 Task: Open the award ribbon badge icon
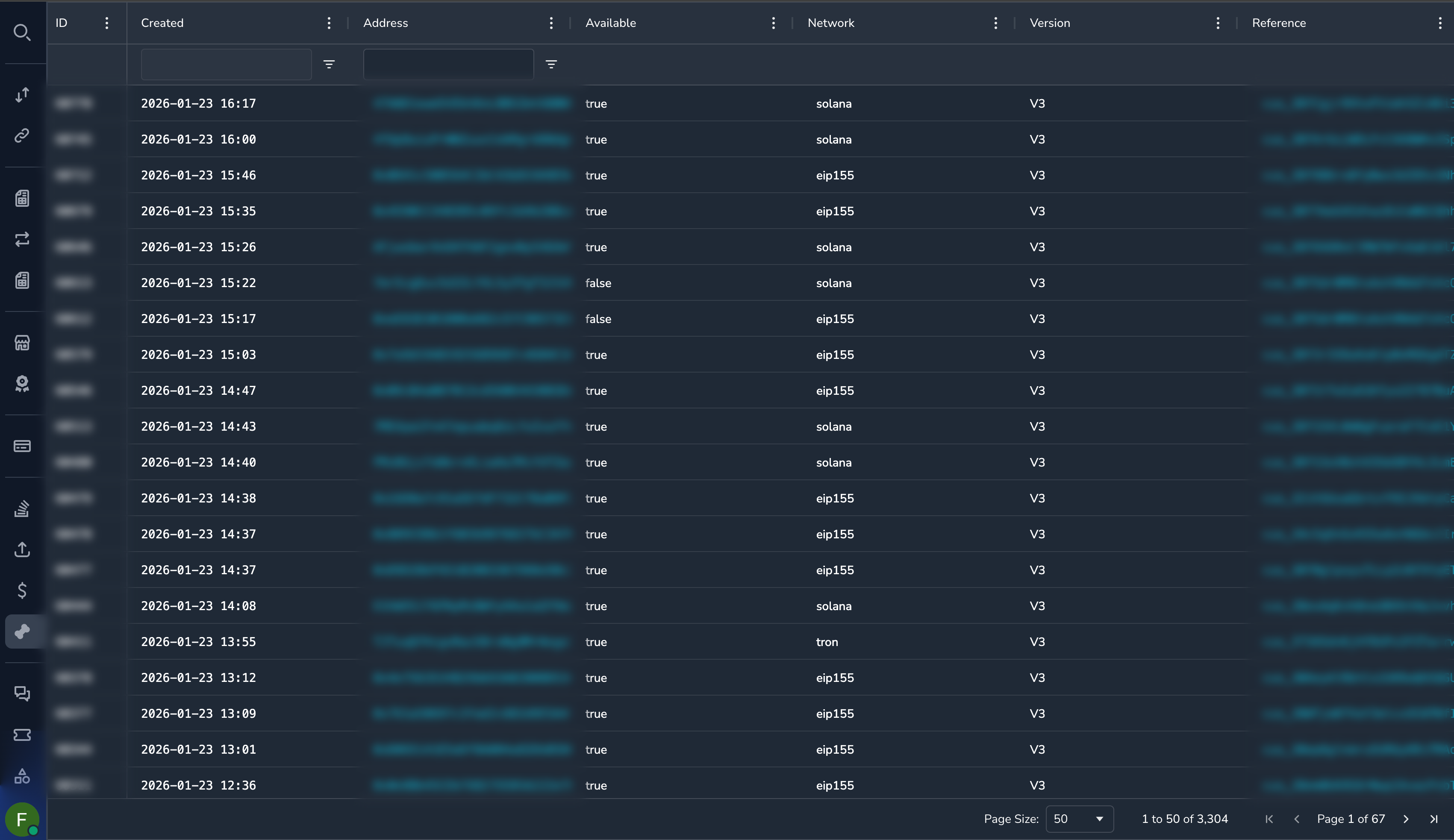(22, 384)
